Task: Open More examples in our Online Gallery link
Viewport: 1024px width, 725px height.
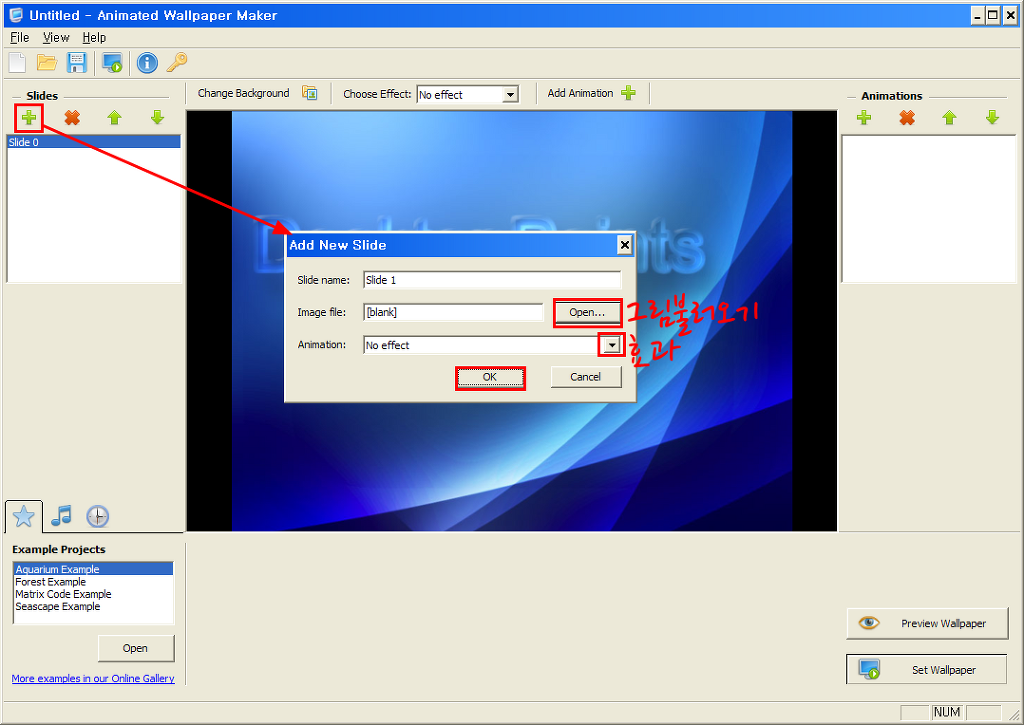Action: point(93,678)
